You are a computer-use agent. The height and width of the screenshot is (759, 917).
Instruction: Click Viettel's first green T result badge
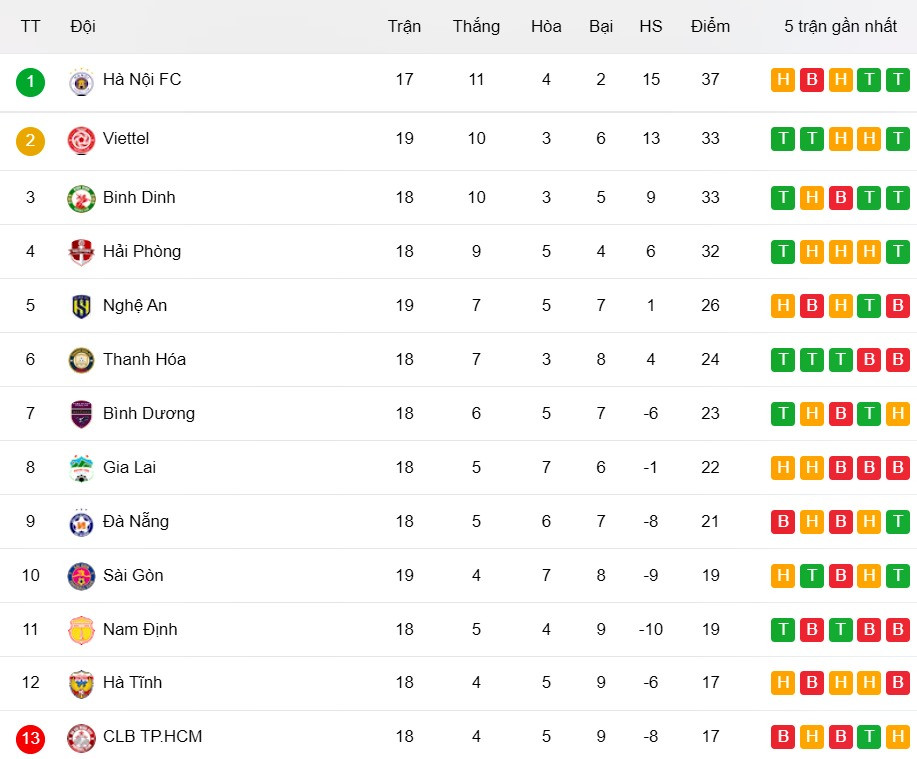783,139
